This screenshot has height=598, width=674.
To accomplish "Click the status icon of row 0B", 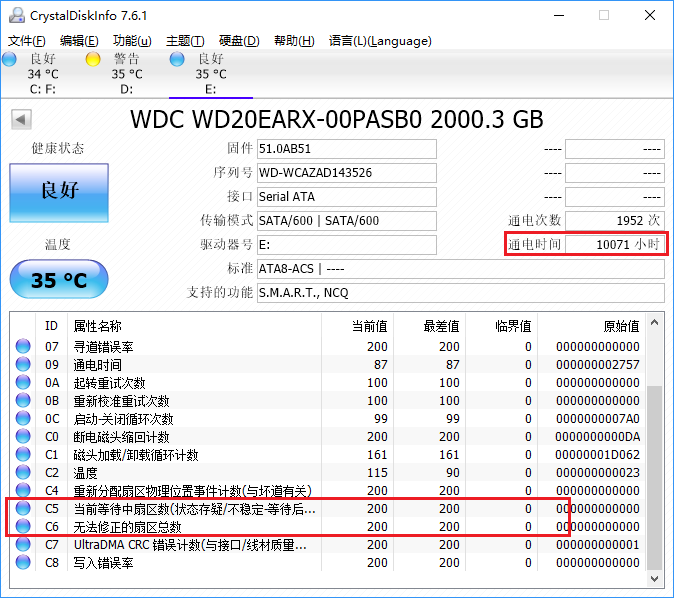I will (x=23, y=400).
